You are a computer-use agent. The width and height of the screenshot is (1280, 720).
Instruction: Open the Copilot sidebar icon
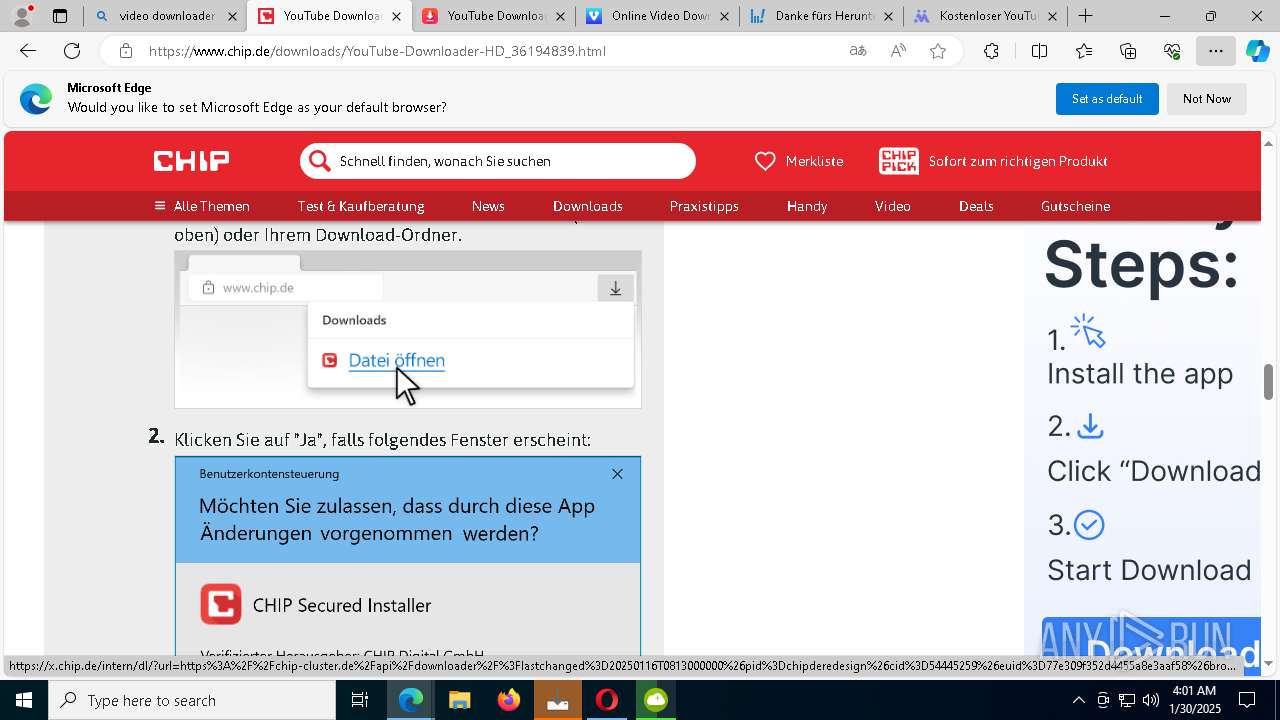pyautogui.click(x=1257, y=51)
